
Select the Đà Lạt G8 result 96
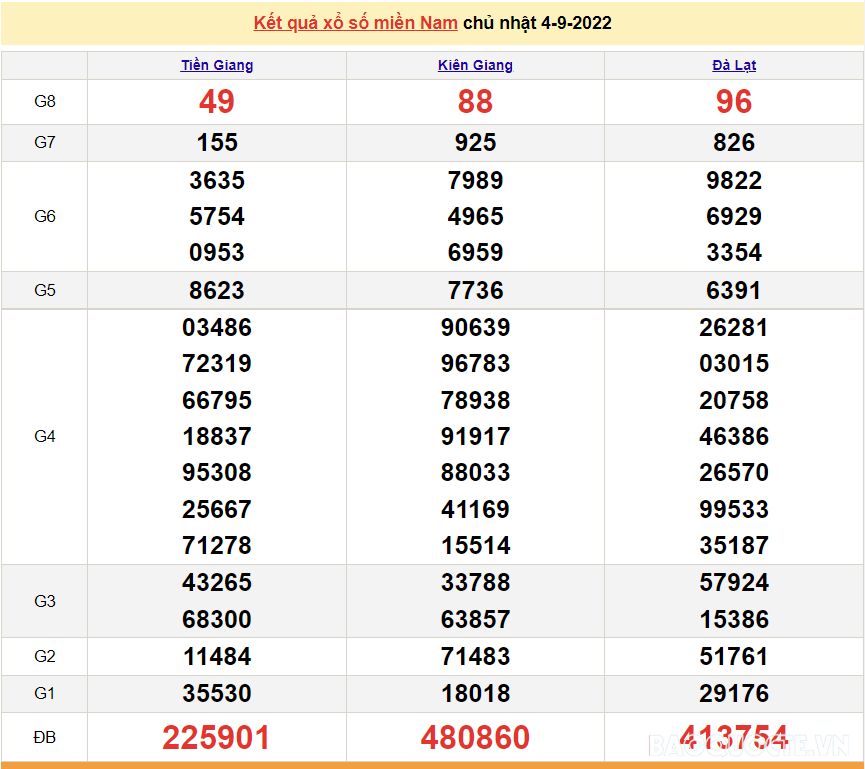734,102
